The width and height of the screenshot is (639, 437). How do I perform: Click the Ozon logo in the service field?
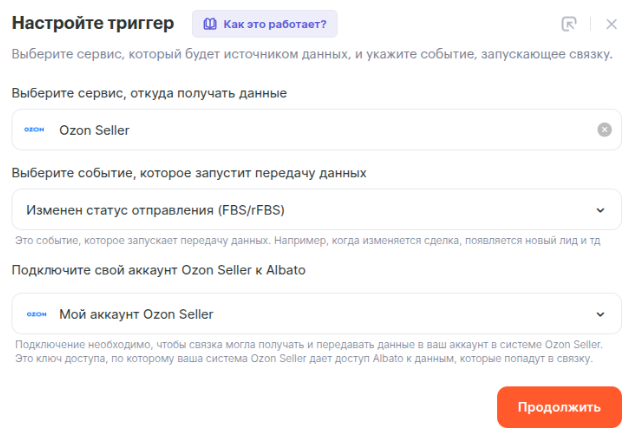pyautogui.click(x=35, y=130)
